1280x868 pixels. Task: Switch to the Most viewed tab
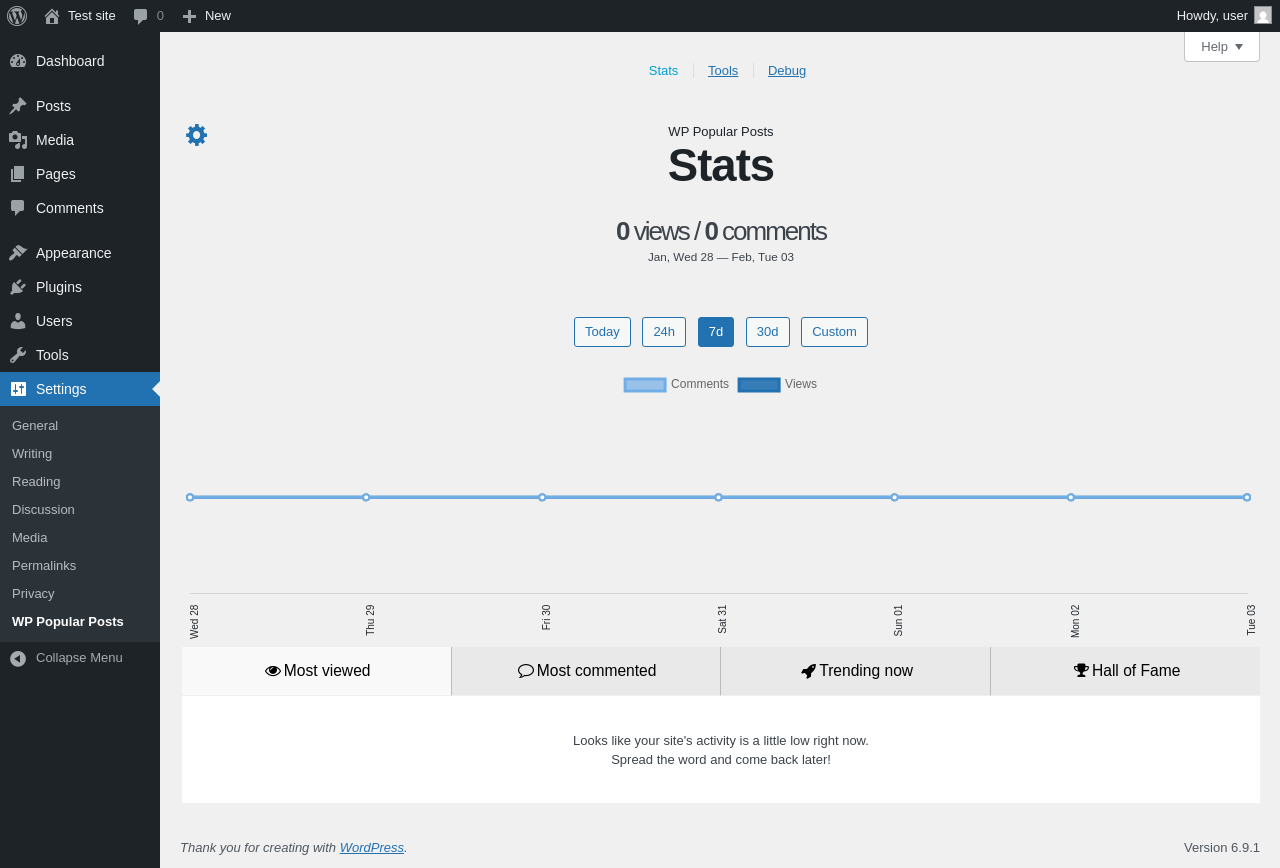[x=317, y=671]
